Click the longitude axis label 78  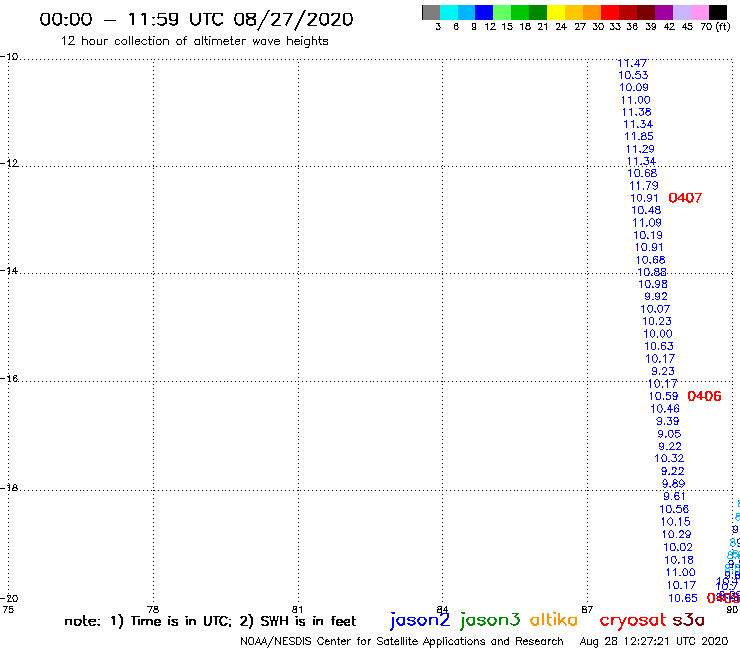click(x=152, y=609)
